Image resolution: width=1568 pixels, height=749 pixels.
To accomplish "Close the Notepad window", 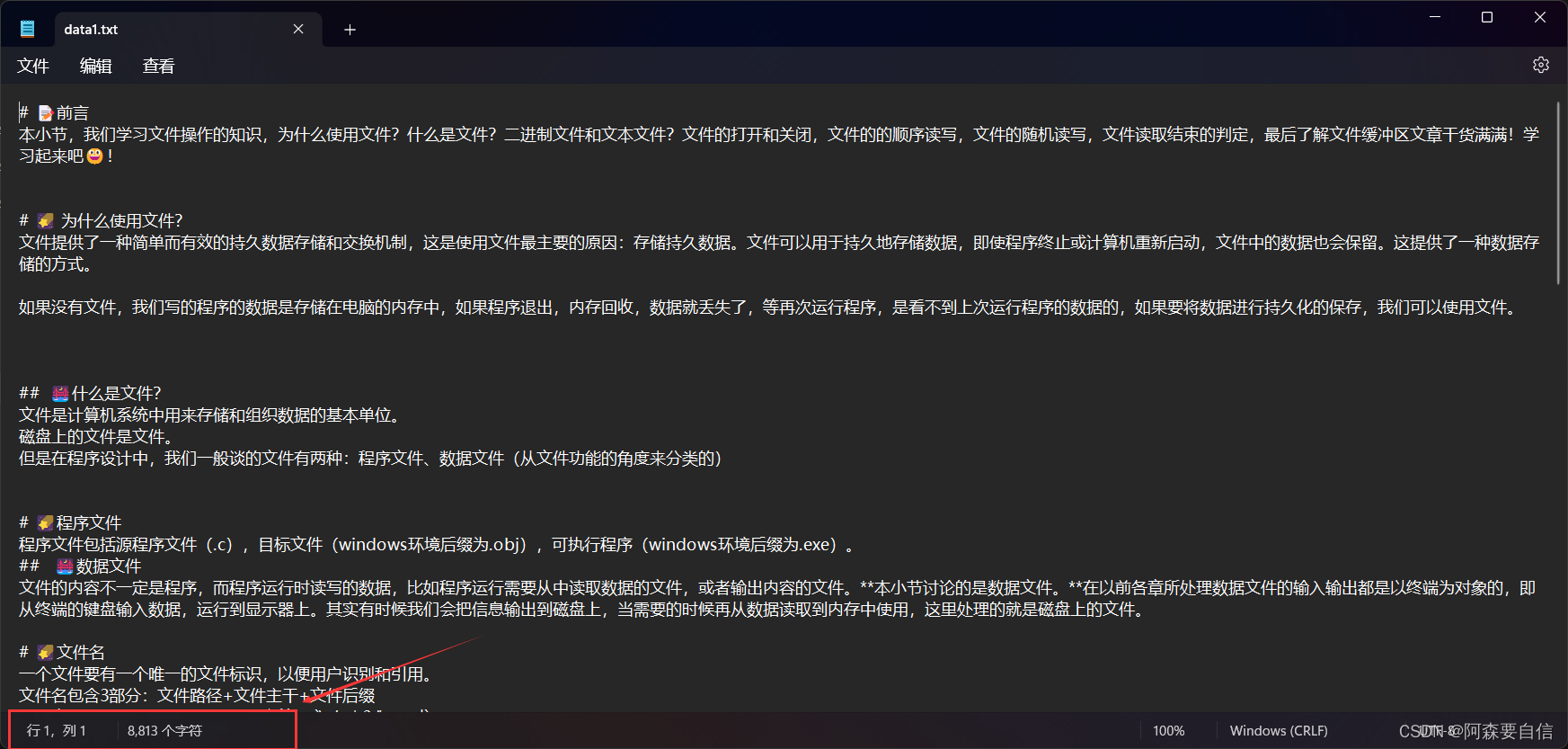I will (x=1540, y=17).
